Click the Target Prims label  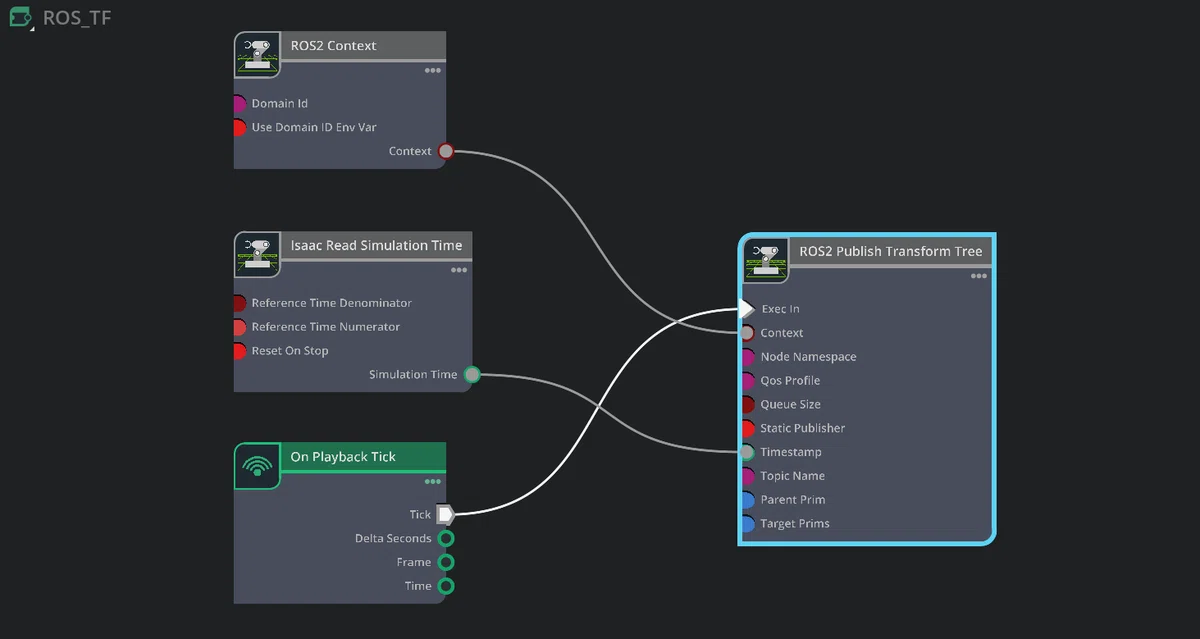(x=795, y=524)
